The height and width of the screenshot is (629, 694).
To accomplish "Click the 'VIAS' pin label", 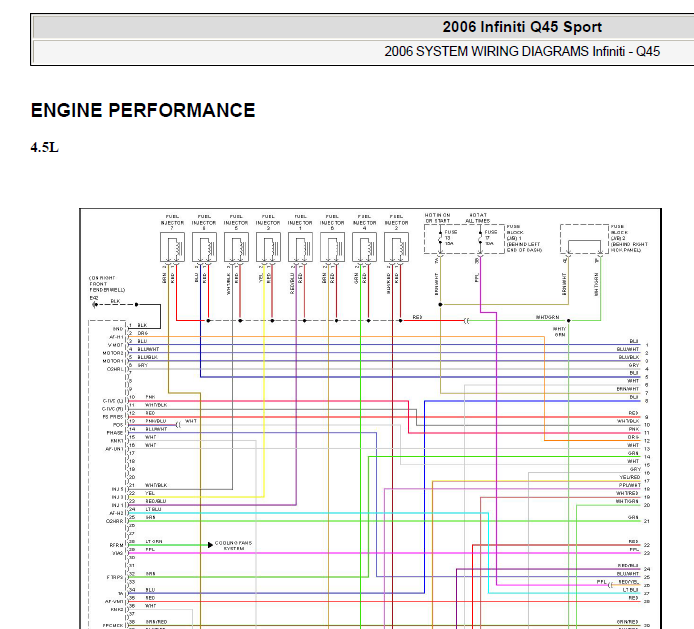I will pos(118,553).
